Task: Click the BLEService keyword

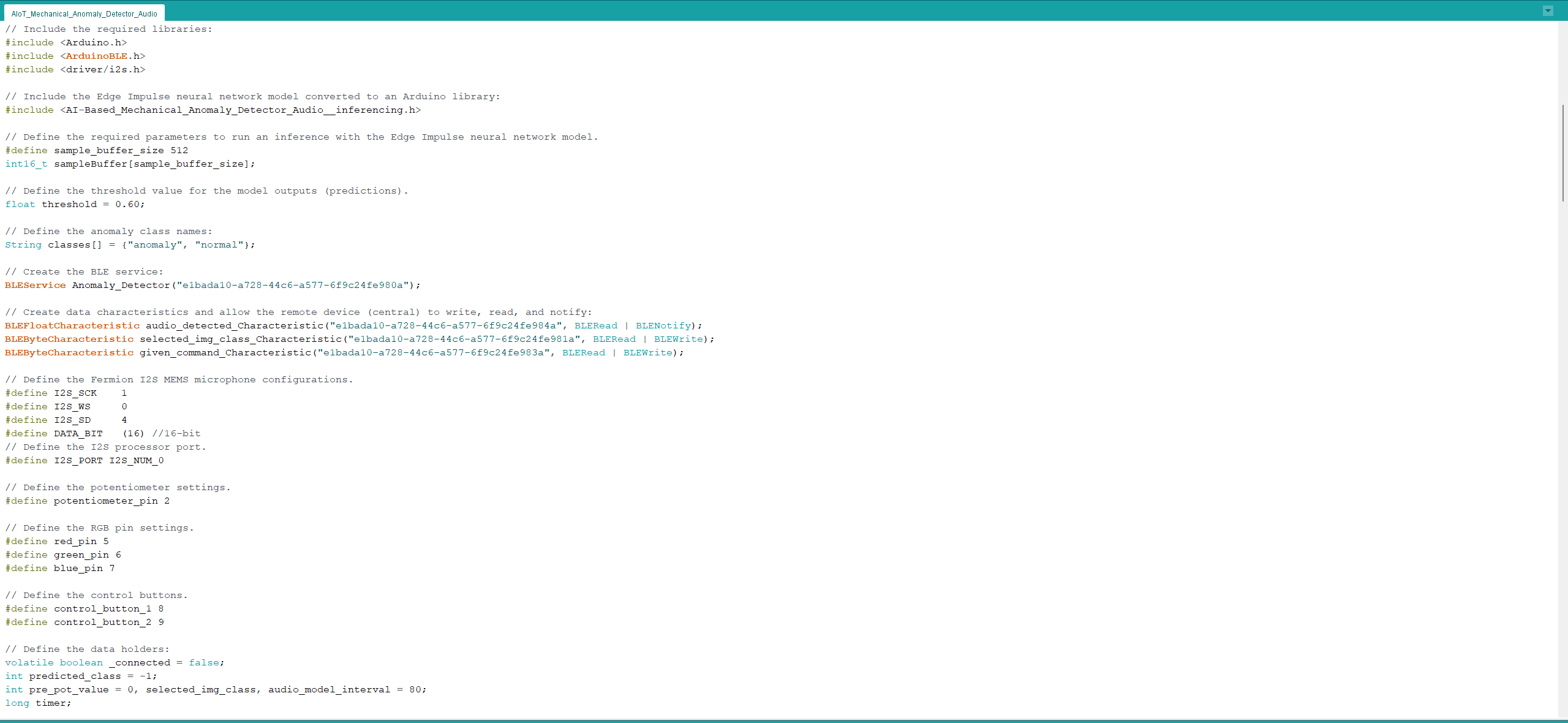Action: click(x=35, y=285)
